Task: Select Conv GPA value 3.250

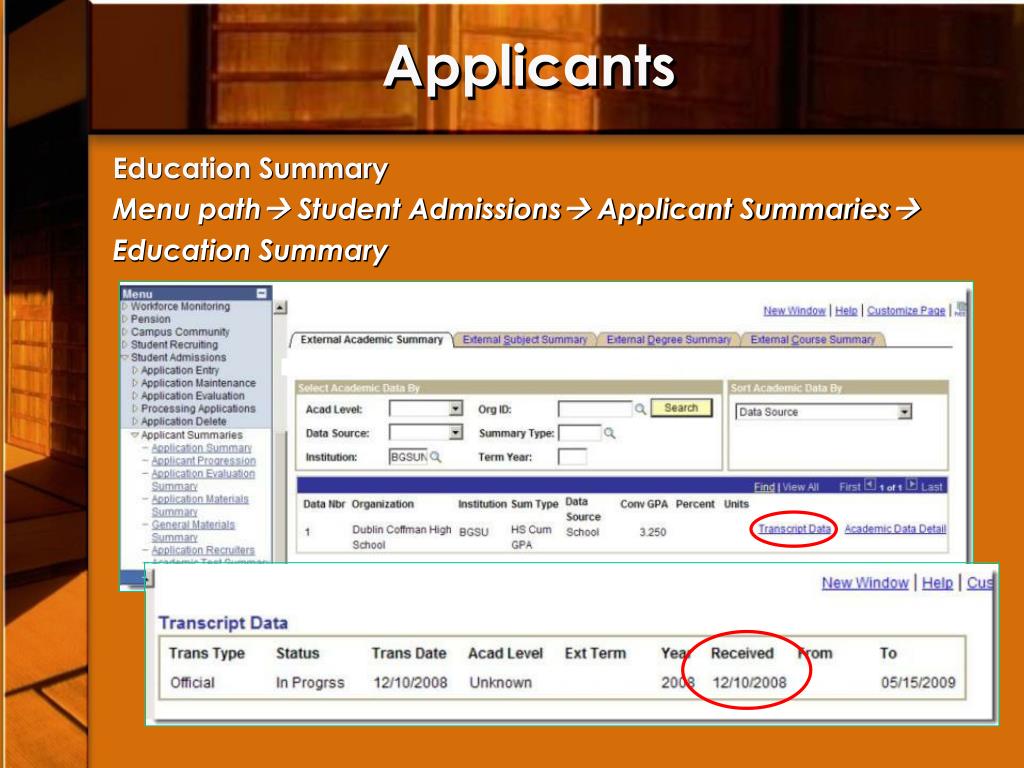Action: coord(652,532)
